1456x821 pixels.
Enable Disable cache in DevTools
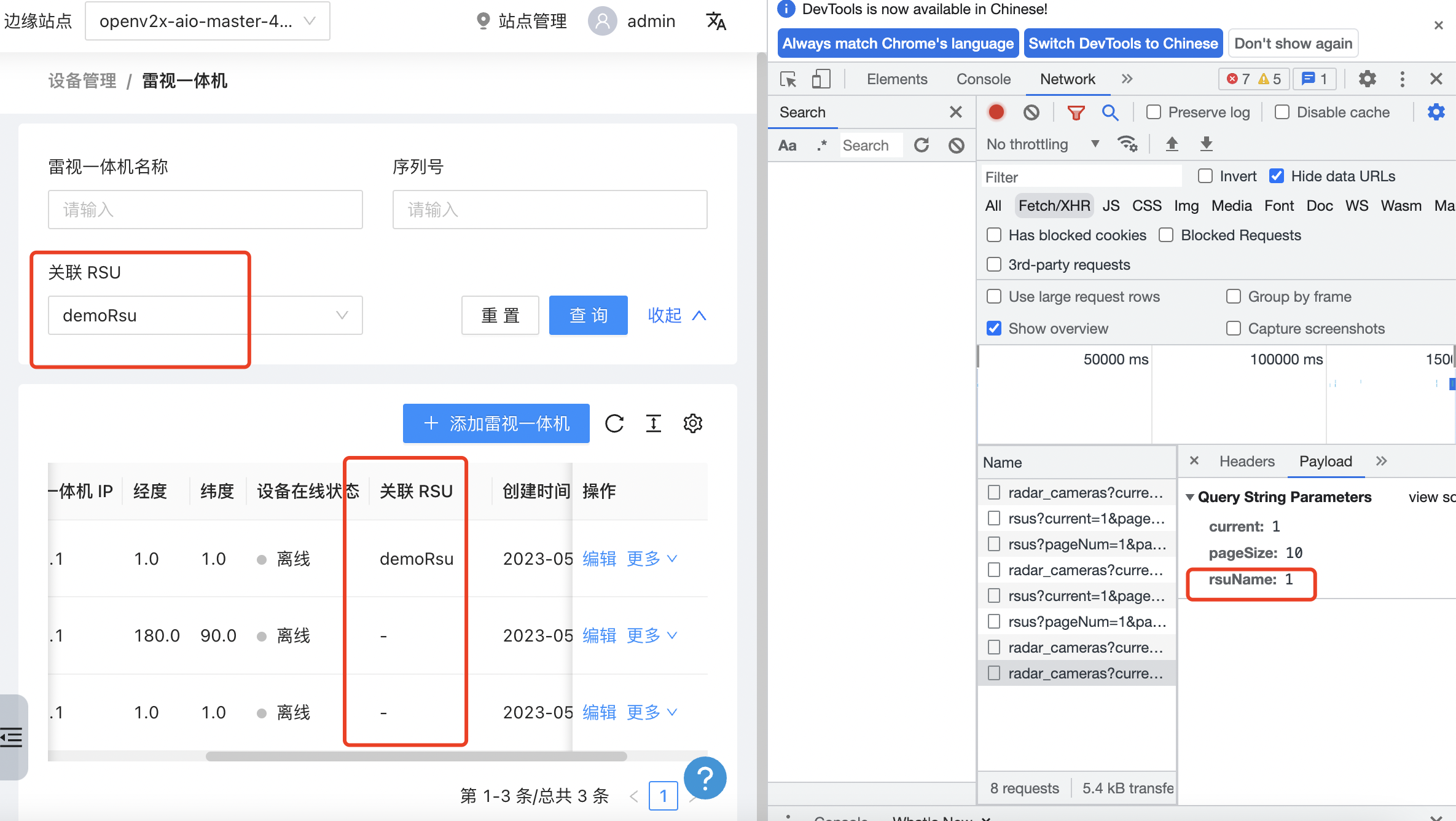coord(1282,112)
